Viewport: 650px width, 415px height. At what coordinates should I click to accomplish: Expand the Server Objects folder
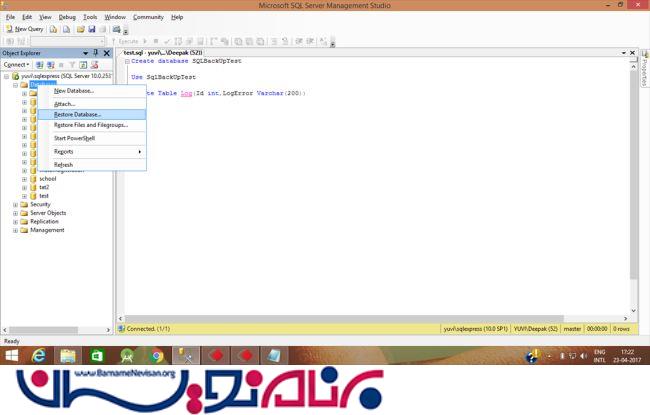click(16, 213)
